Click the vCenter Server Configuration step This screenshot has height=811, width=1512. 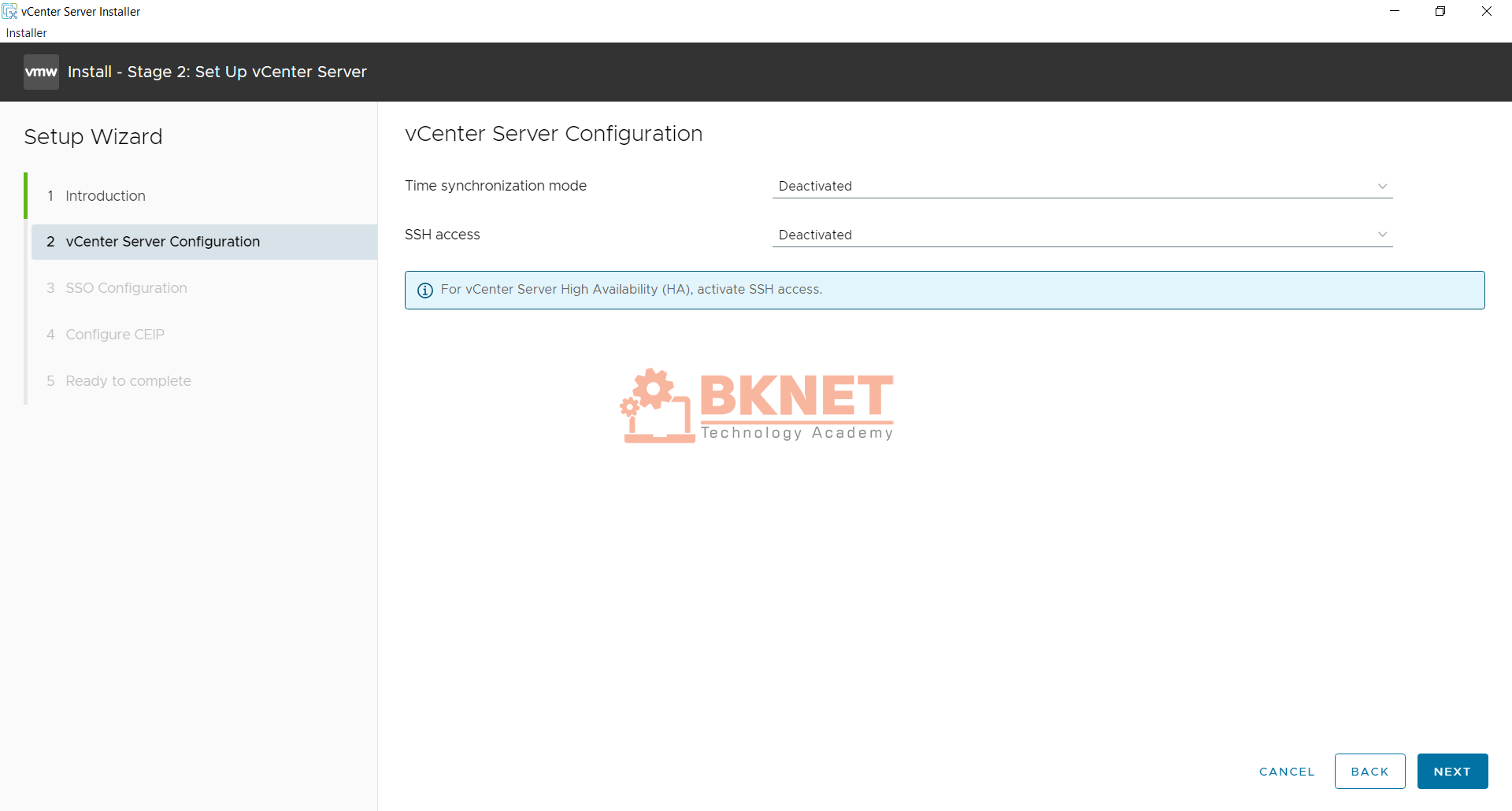click(163, 241)
